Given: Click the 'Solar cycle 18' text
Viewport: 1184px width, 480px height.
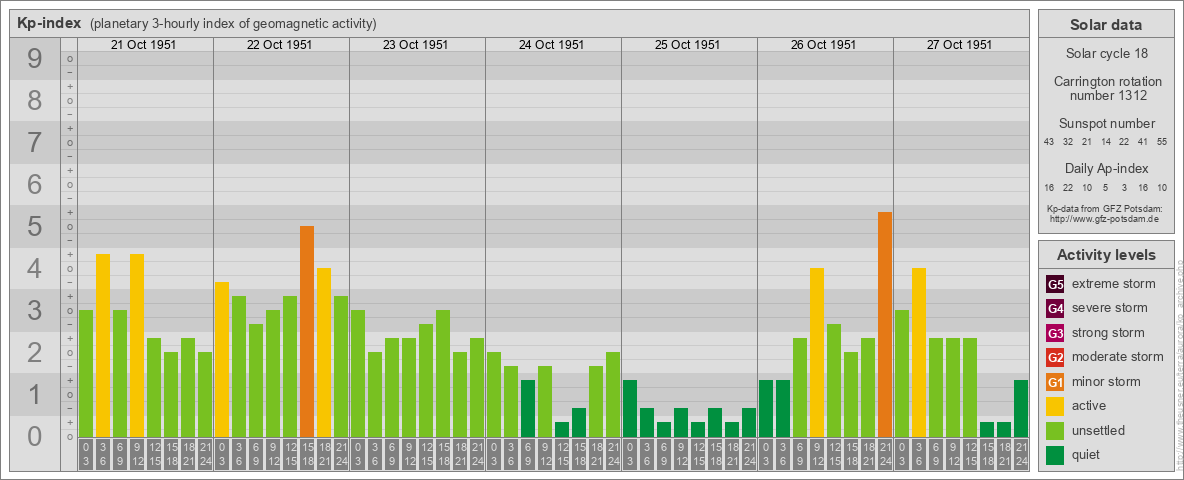Looking at the screenshot, I should click(1106, 54).
